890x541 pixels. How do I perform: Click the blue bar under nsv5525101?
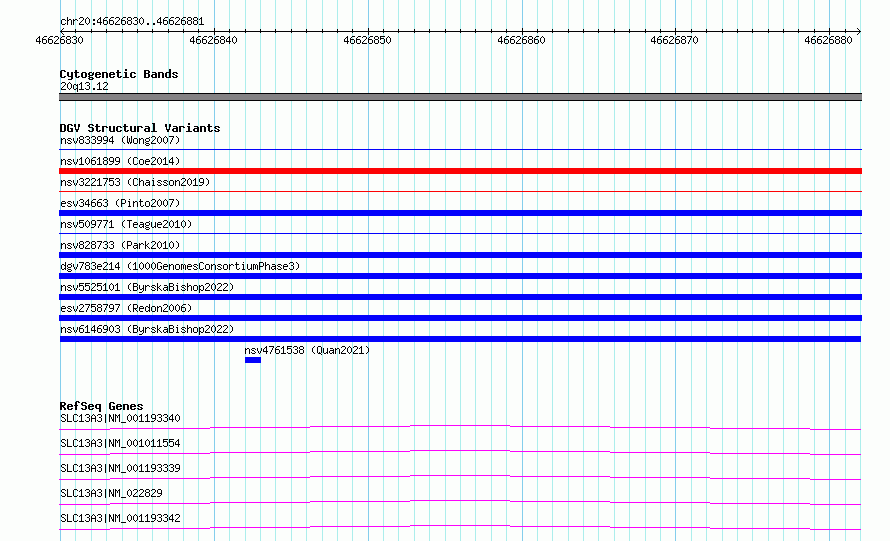[460, 297]
